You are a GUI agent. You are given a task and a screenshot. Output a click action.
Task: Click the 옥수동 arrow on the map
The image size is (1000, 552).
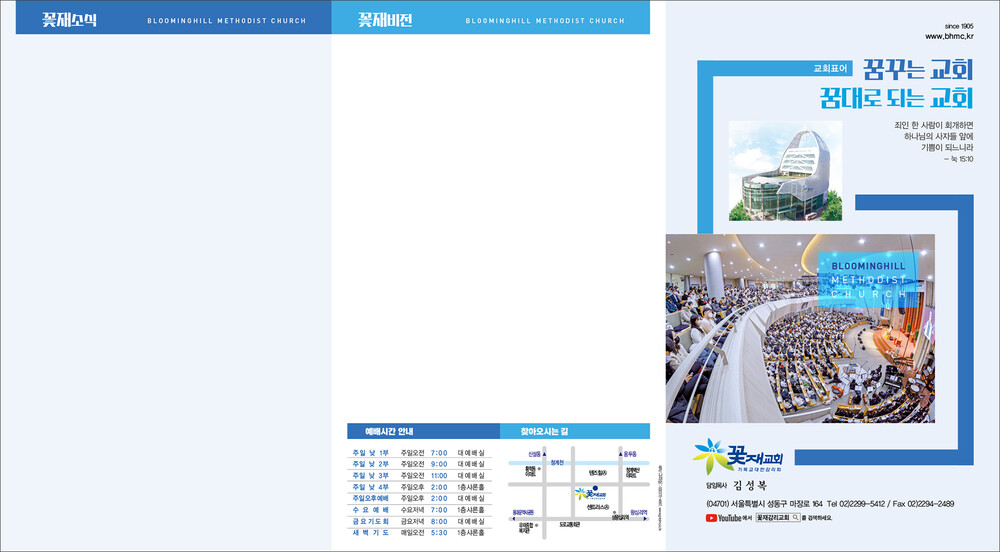(x=620, y=452)
